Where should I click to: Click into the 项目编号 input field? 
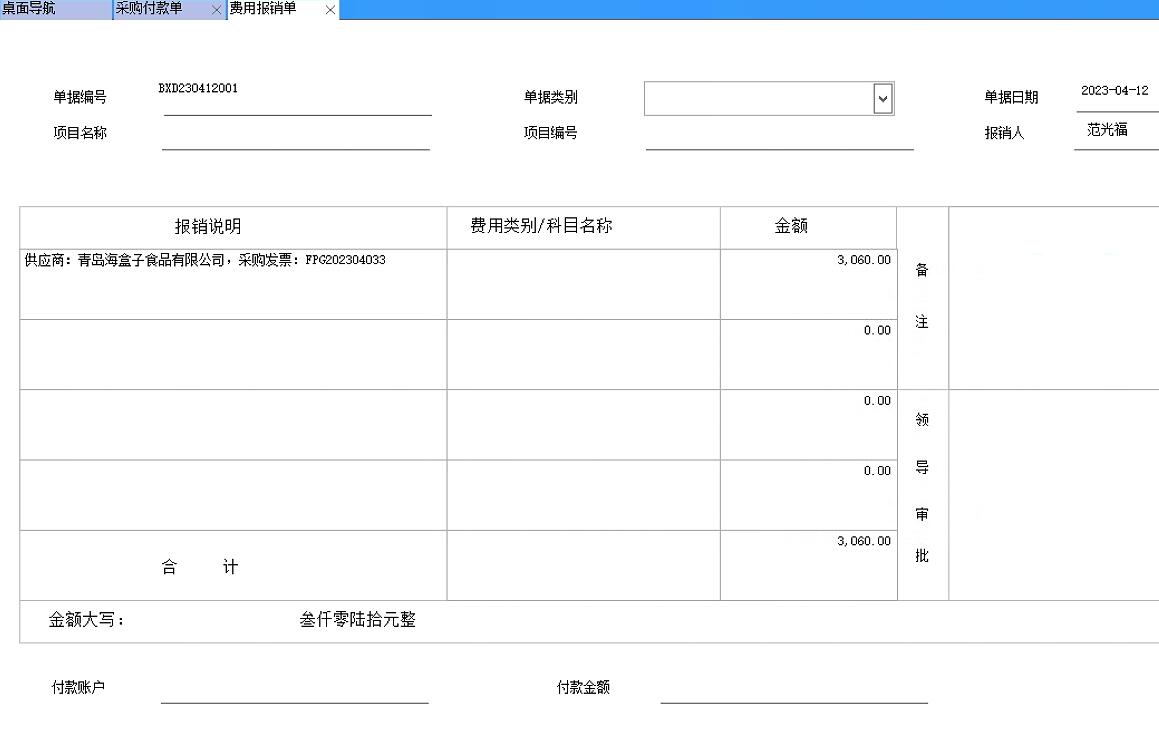[779, 135]
